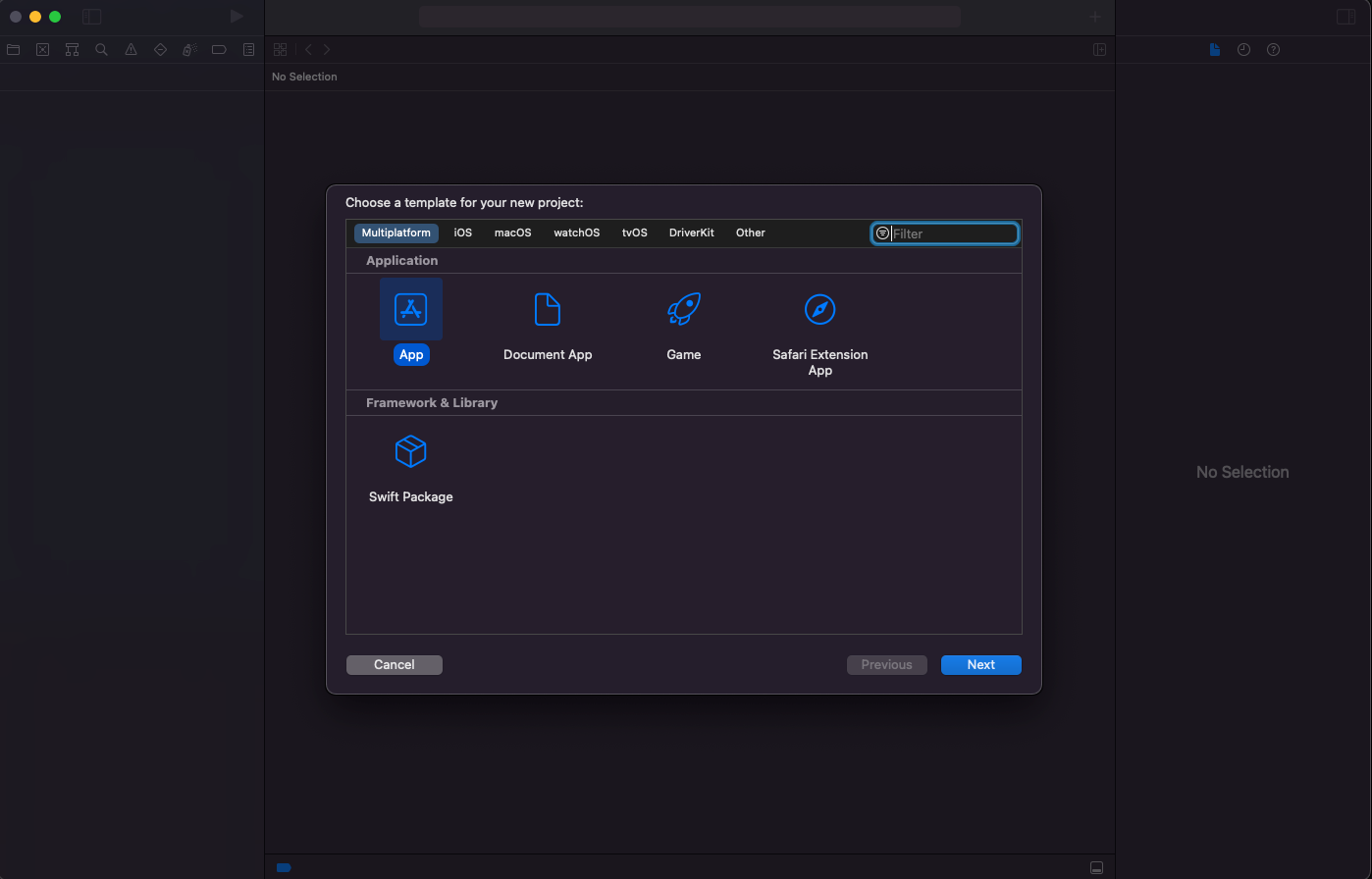Viewport: 1372px width, 879px height.
Task: Click the "Safari Extension App" label
Action: point(820,362)
